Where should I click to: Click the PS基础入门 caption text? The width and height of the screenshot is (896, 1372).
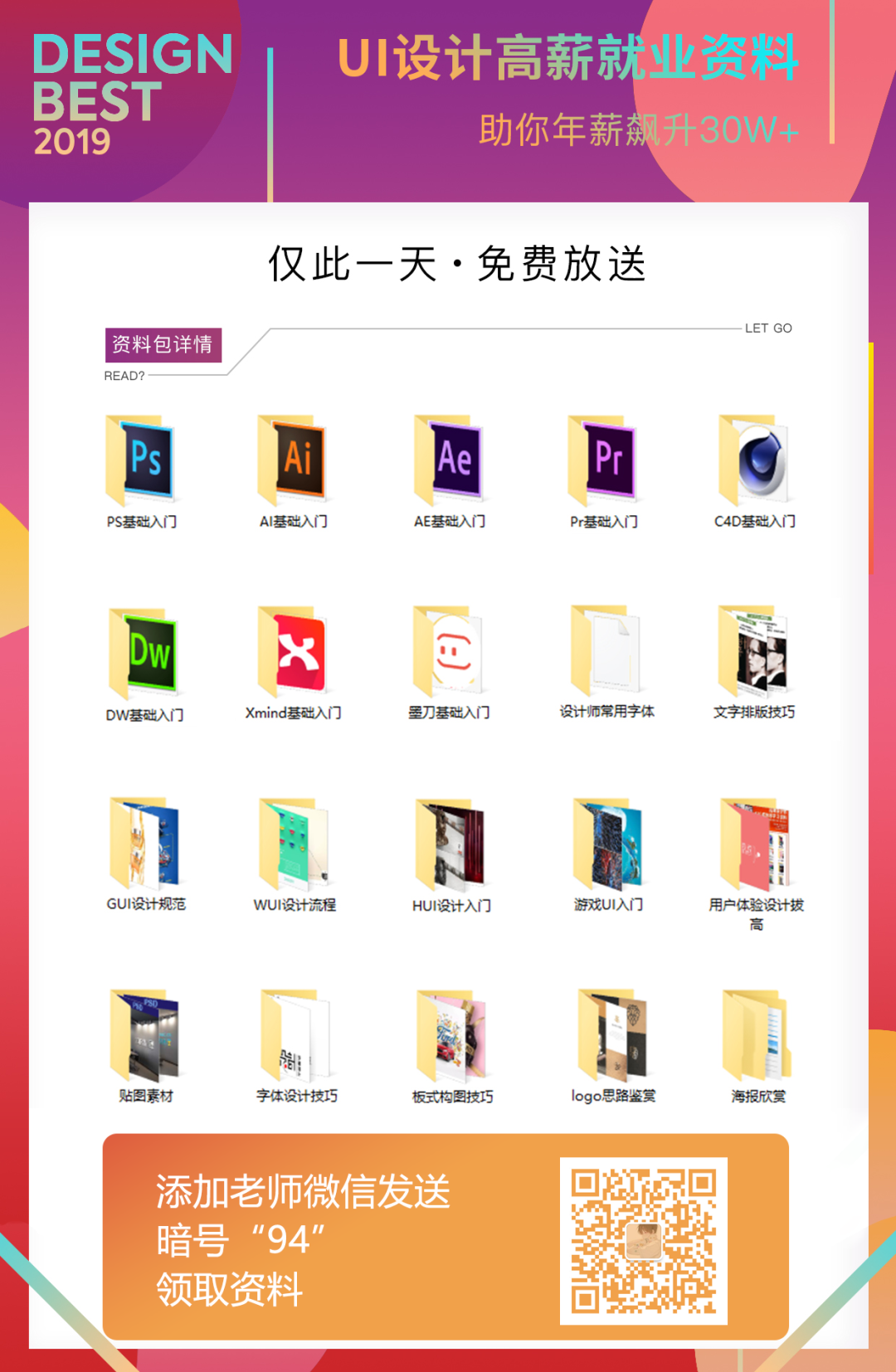[142, 522]
